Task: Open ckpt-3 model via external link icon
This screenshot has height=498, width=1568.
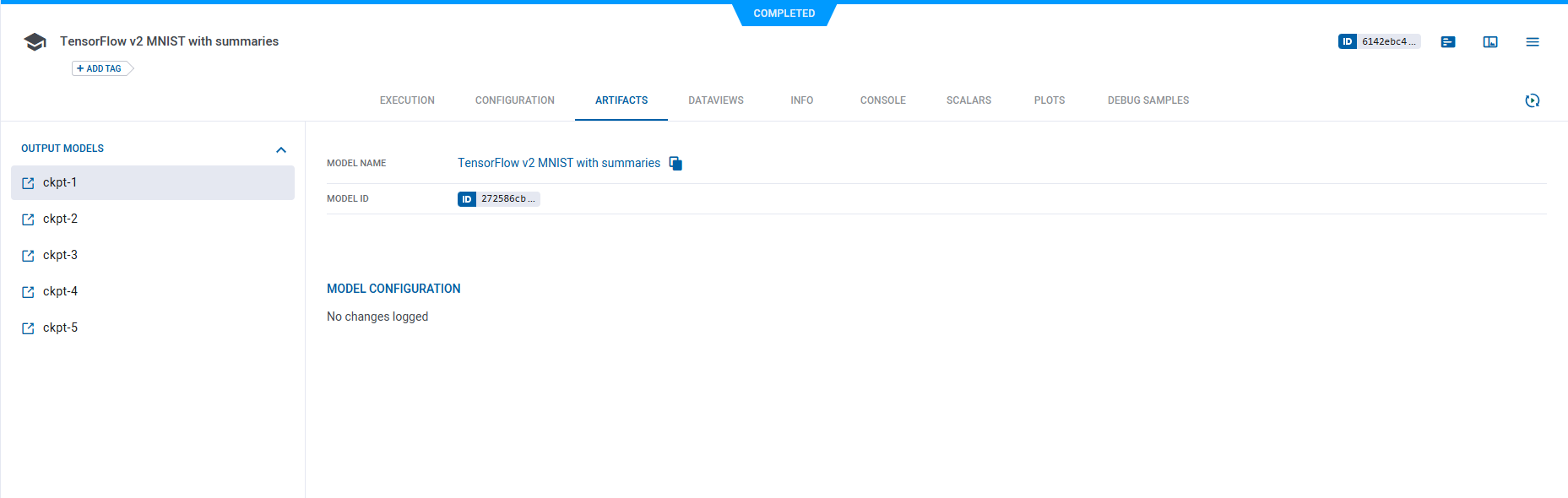Action: (28, 256)
